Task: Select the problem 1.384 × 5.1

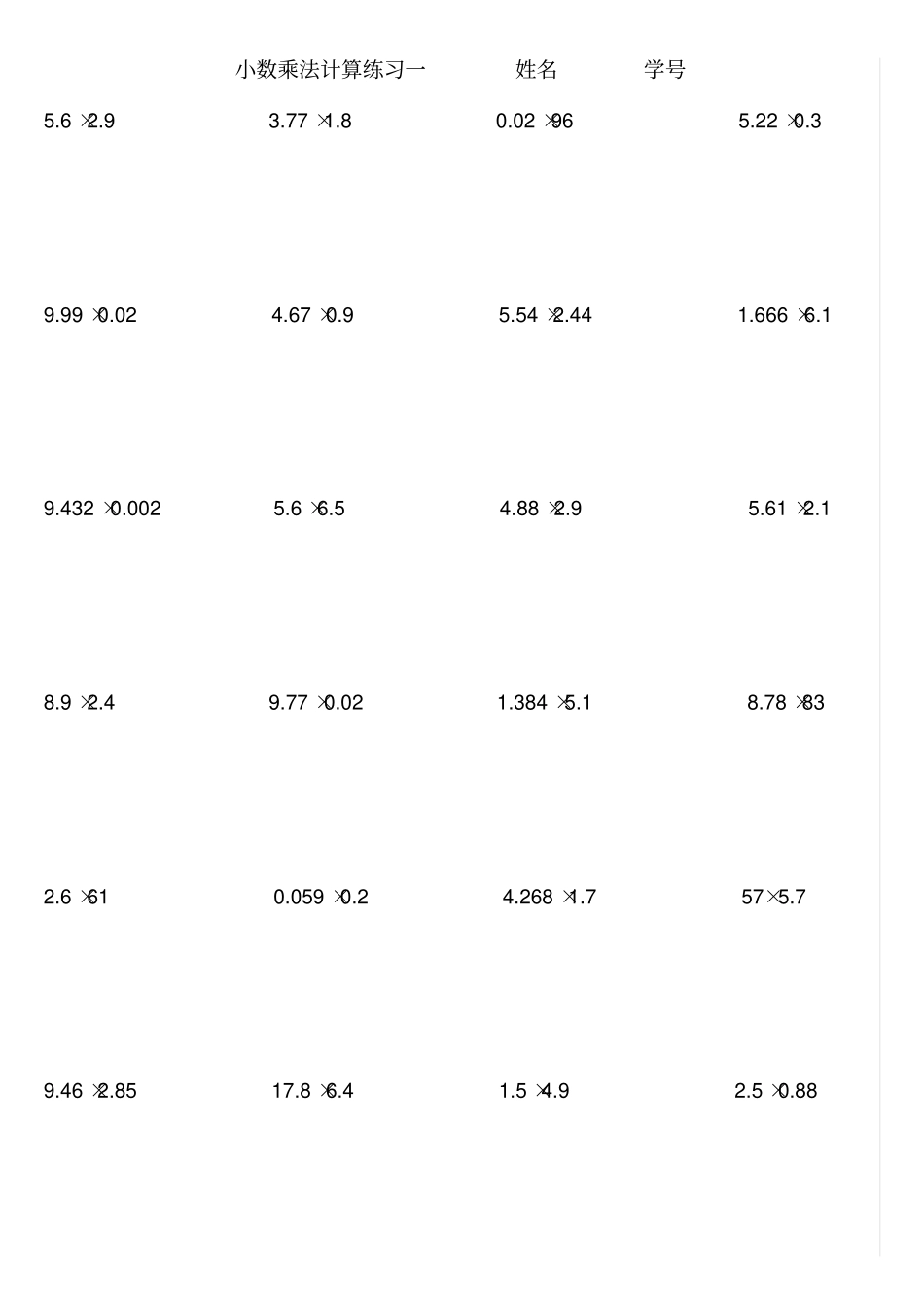Action: [x=544, y=703]
